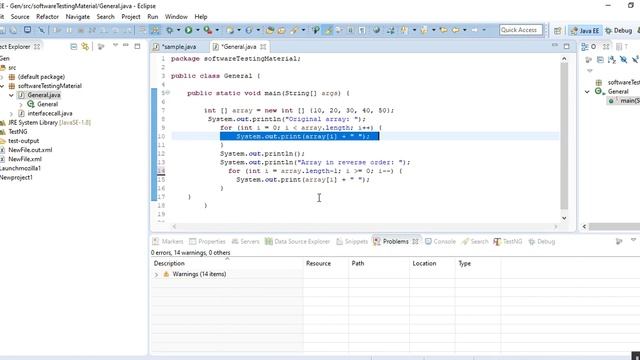
Task: Maximize the Project Explorer panel
Action: (x=137, y=46)
